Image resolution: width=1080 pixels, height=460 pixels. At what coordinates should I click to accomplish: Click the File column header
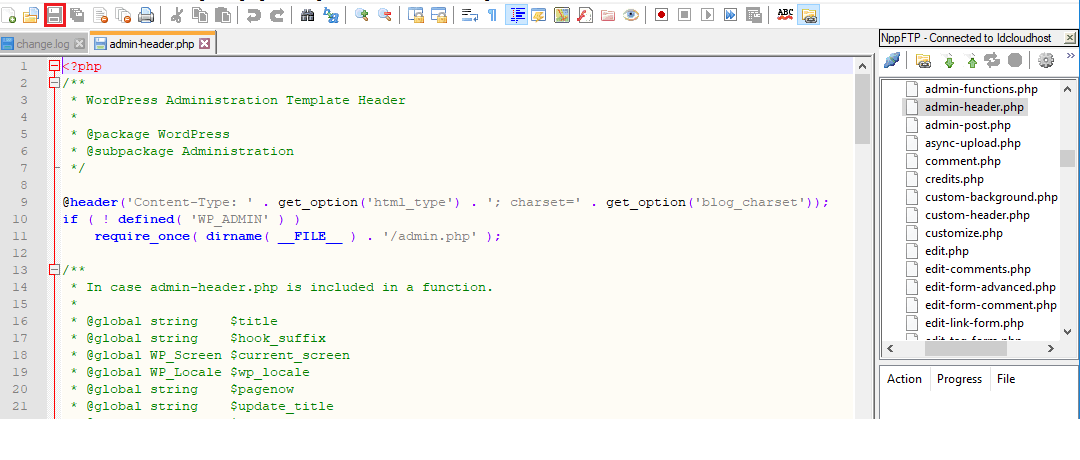click(x=1006, y=379)
